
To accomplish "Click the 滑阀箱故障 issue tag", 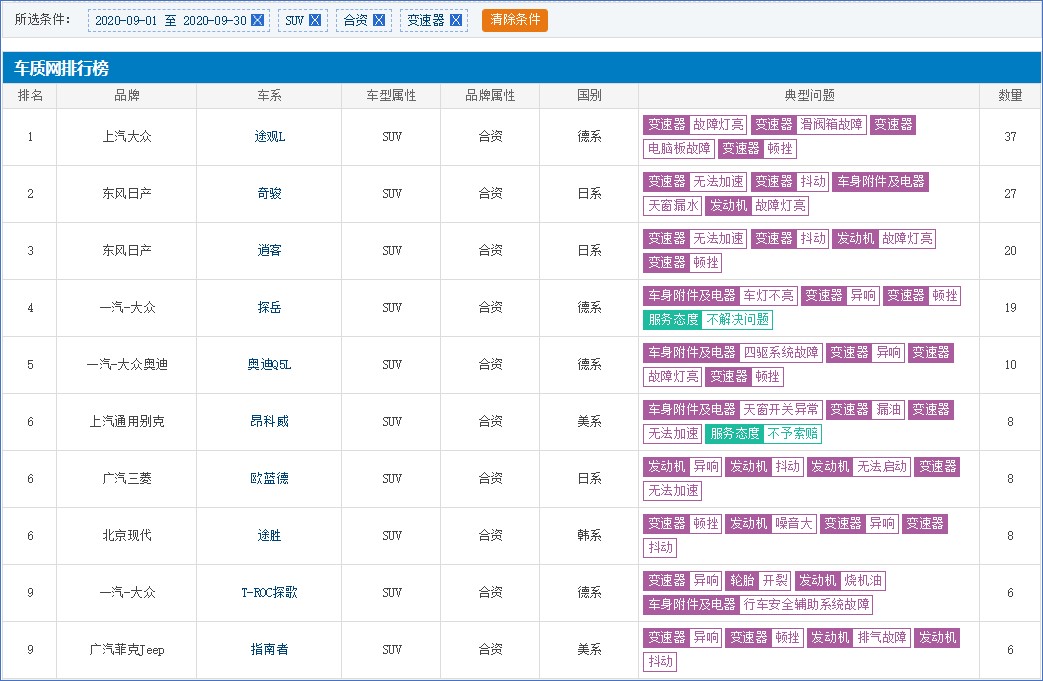I will coord(831,125).
